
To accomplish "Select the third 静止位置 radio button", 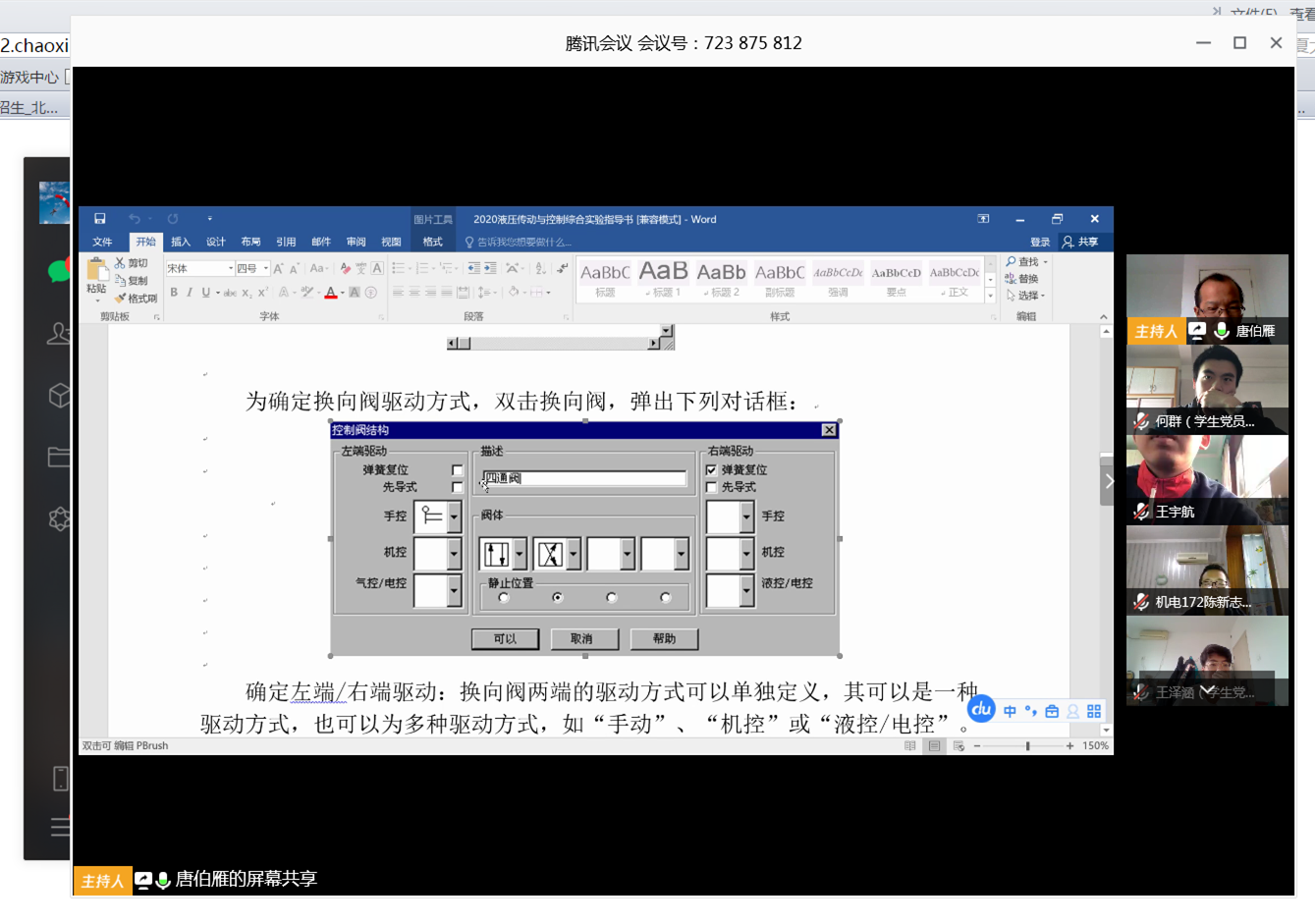I will pos(611,599).
